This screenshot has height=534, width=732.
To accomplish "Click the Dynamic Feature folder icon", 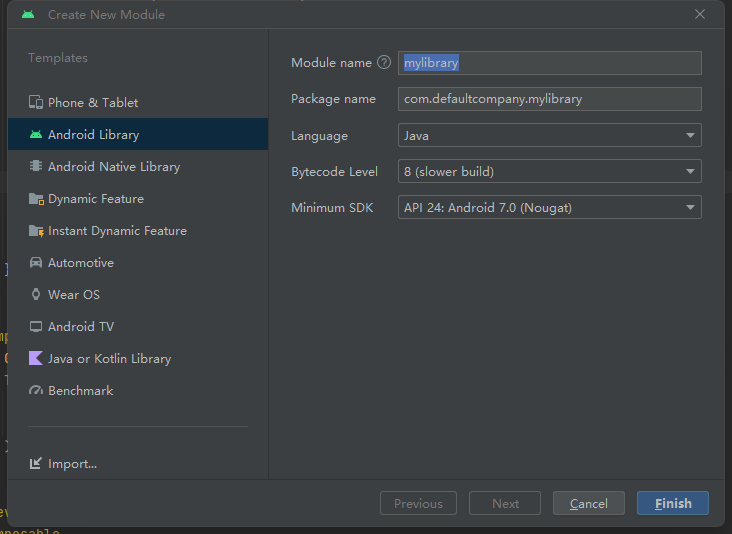I will [36, 199].
